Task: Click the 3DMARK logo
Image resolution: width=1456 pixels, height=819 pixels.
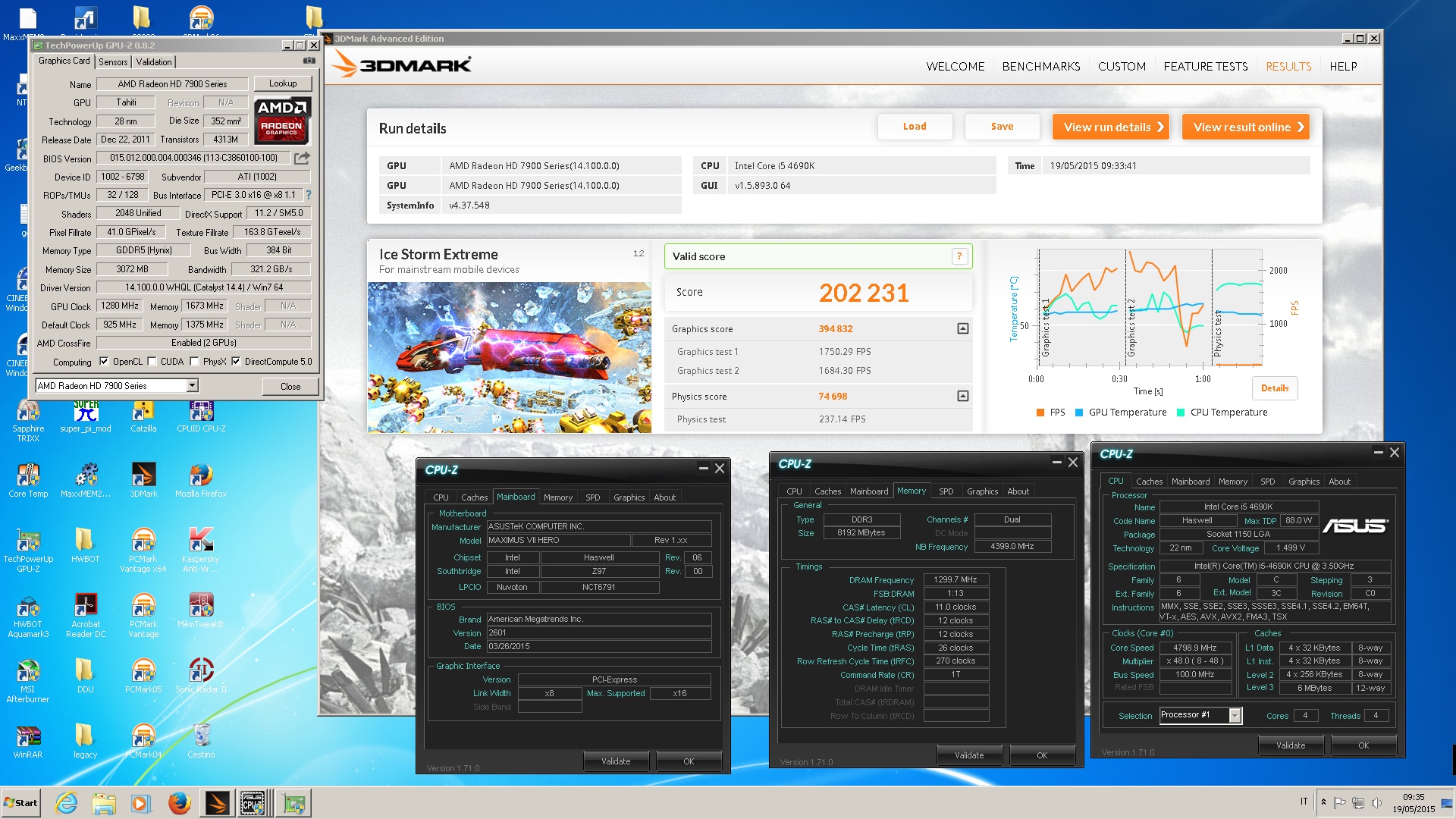Action: tap(402, 64)
